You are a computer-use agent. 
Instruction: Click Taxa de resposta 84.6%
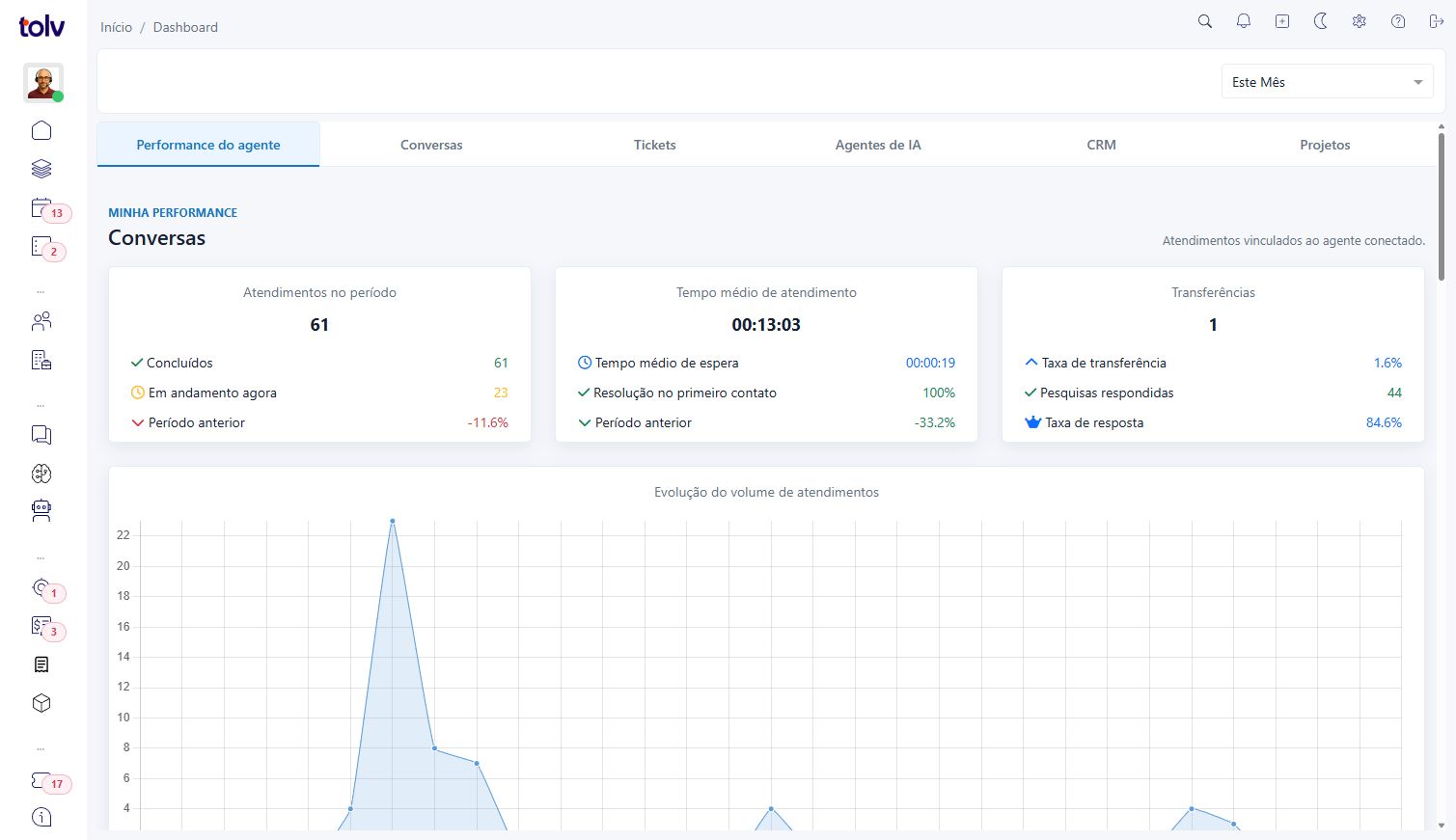1384,422
